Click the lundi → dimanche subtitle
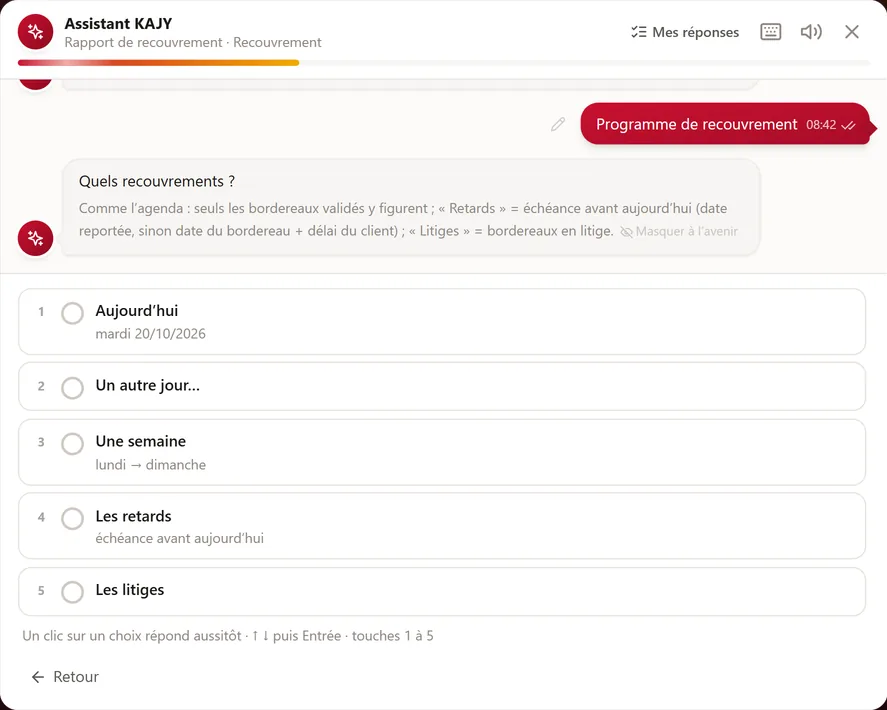Image resolution: width=887 pixels, height=710 pixels. tap(150, 465)
